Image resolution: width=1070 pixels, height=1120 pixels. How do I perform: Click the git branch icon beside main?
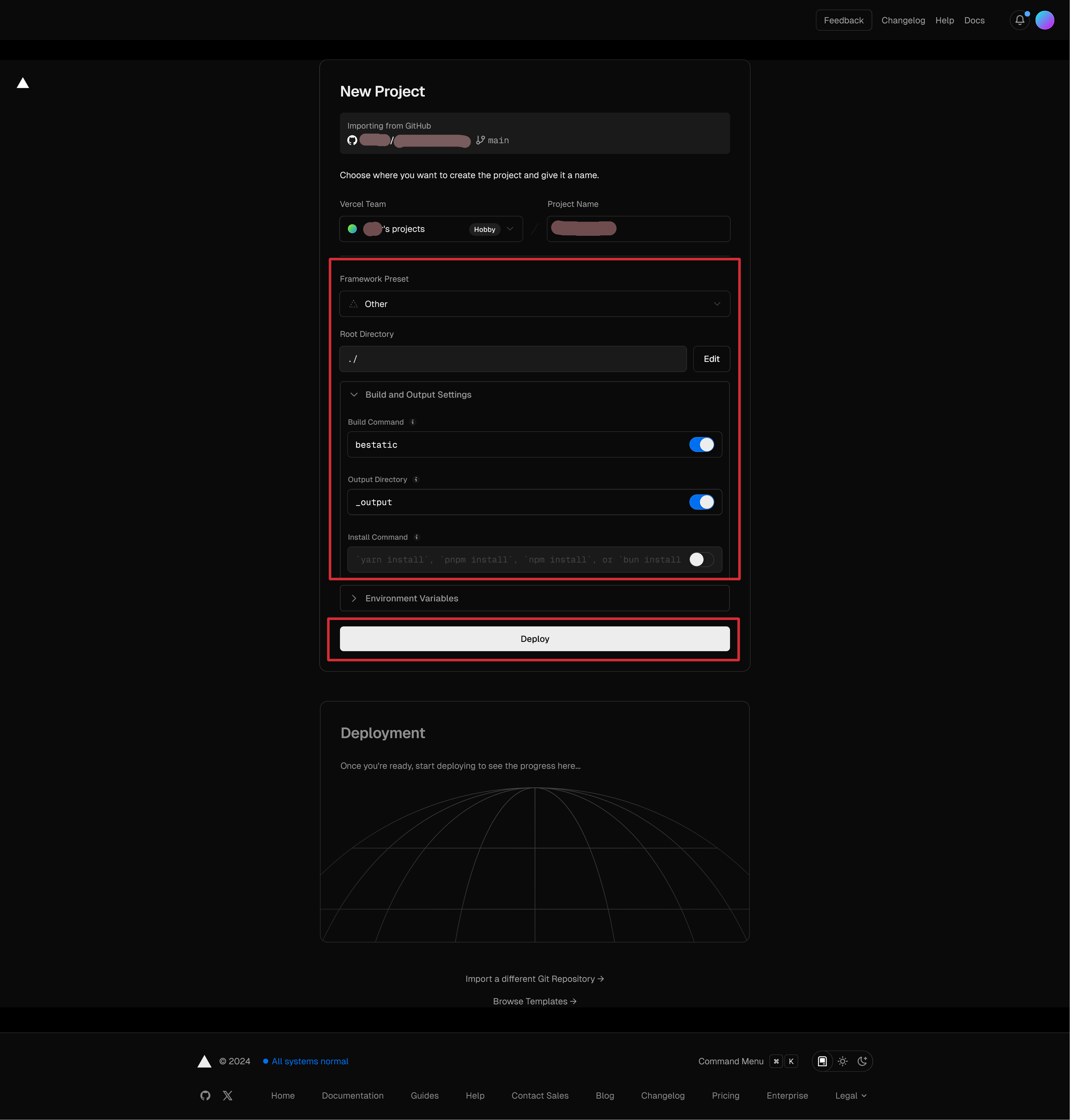(480, 140)
